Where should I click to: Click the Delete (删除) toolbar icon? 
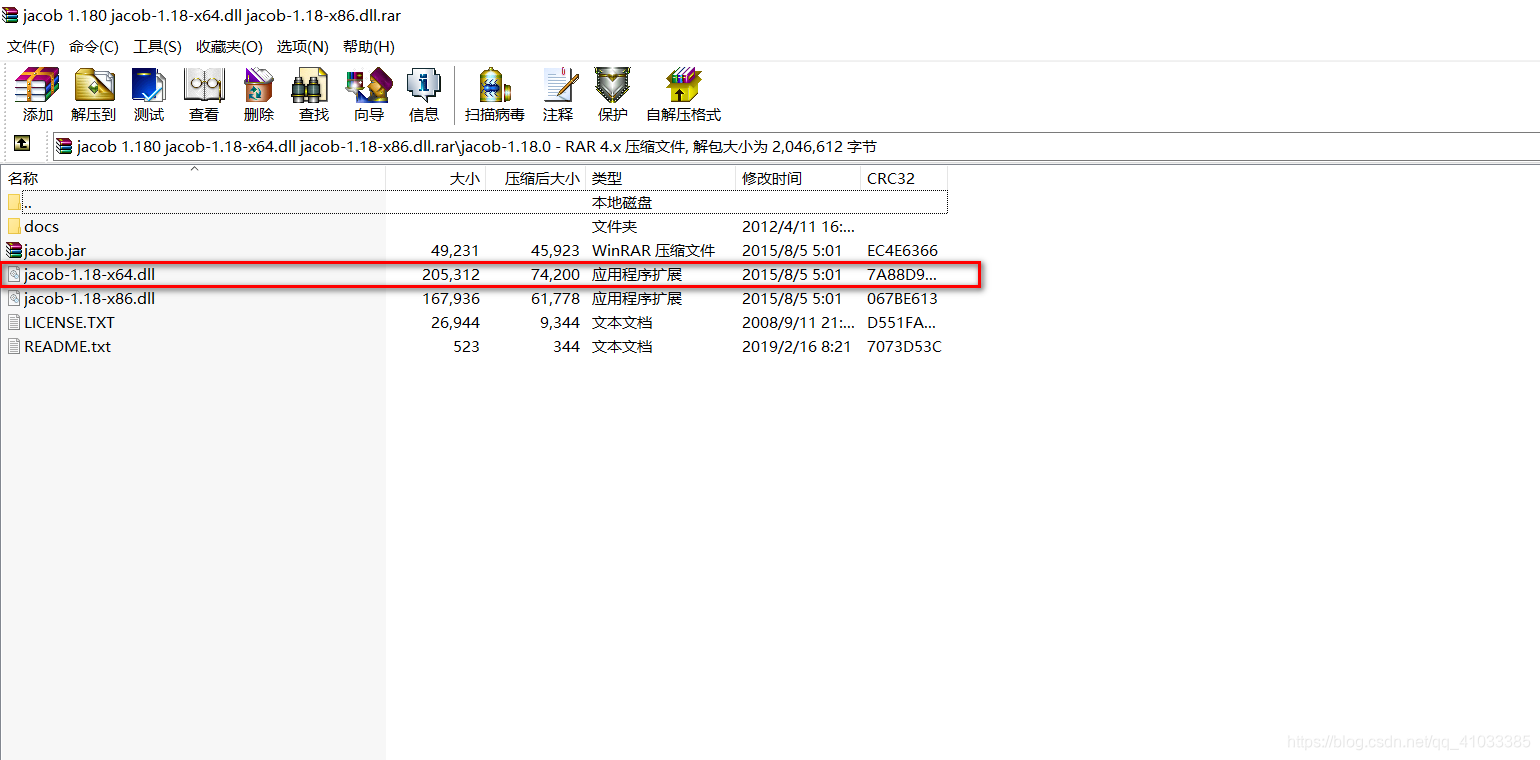tap(259, 86)
